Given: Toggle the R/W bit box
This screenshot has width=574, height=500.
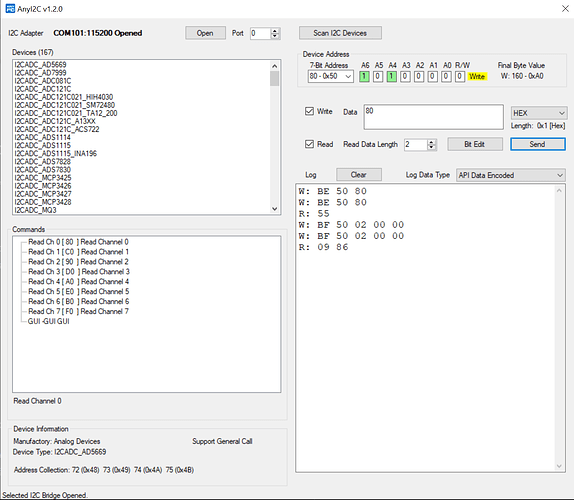Looking at the screenshot, I should point(460,77).
